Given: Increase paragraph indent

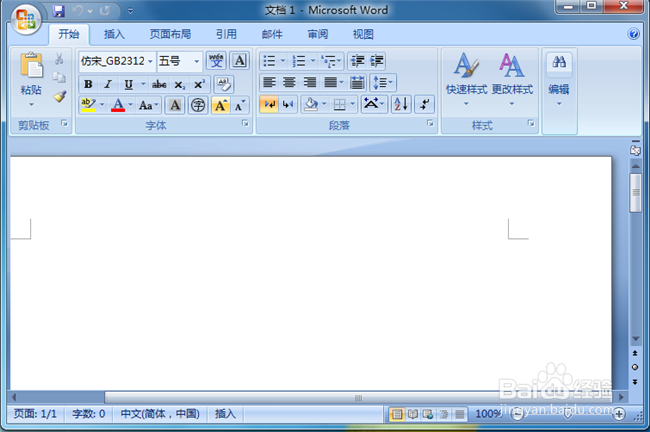Looking at the screenshot, I should (x=376, y=61).
